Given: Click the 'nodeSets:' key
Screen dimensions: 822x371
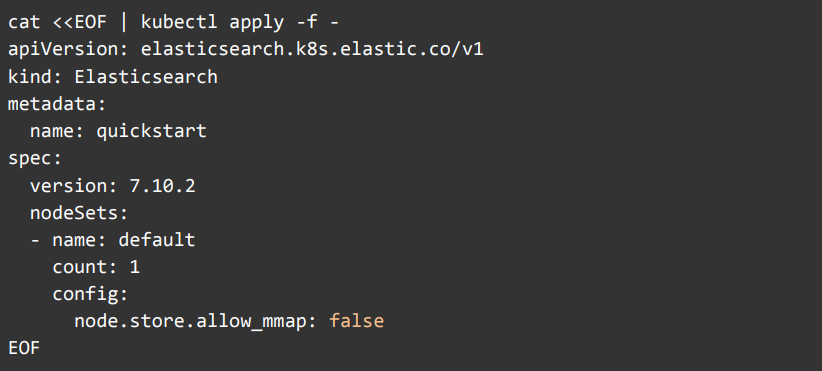Looking at the screenshot, I should [79, 213].
